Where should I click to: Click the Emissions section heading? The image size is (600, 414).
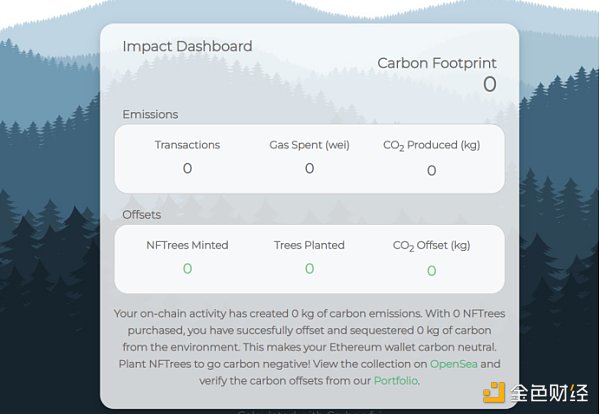pos(150,114)
